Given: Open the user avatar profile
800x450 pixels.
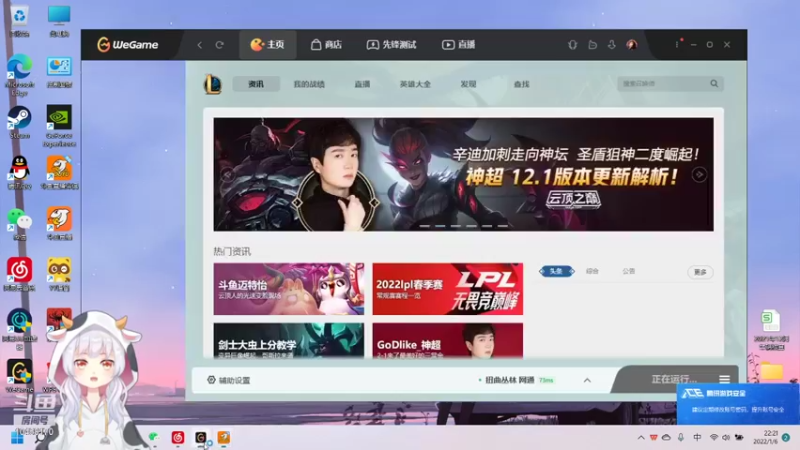Looking at the screenshot, I should (x=632, y=45).
